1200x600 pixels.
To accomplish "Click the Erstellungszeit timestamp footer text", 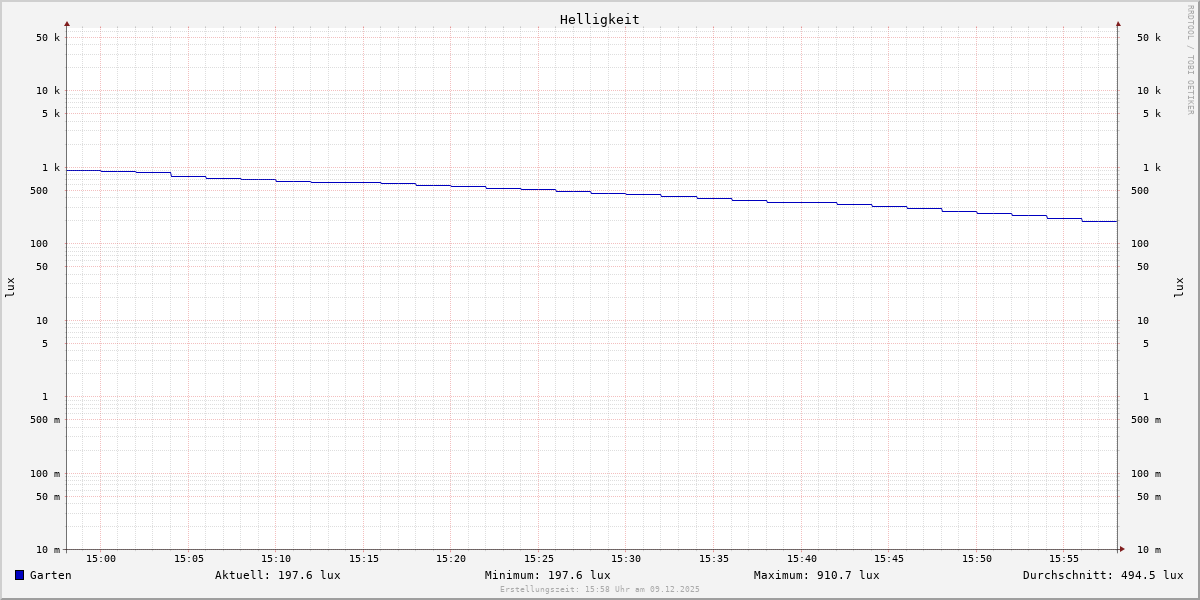I will 599,589.
